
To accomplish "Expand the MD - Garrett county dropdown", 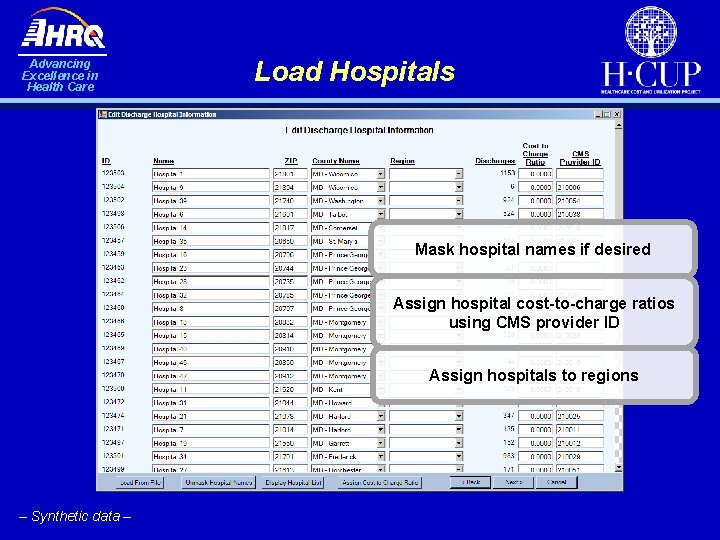I will pos(381,443).
